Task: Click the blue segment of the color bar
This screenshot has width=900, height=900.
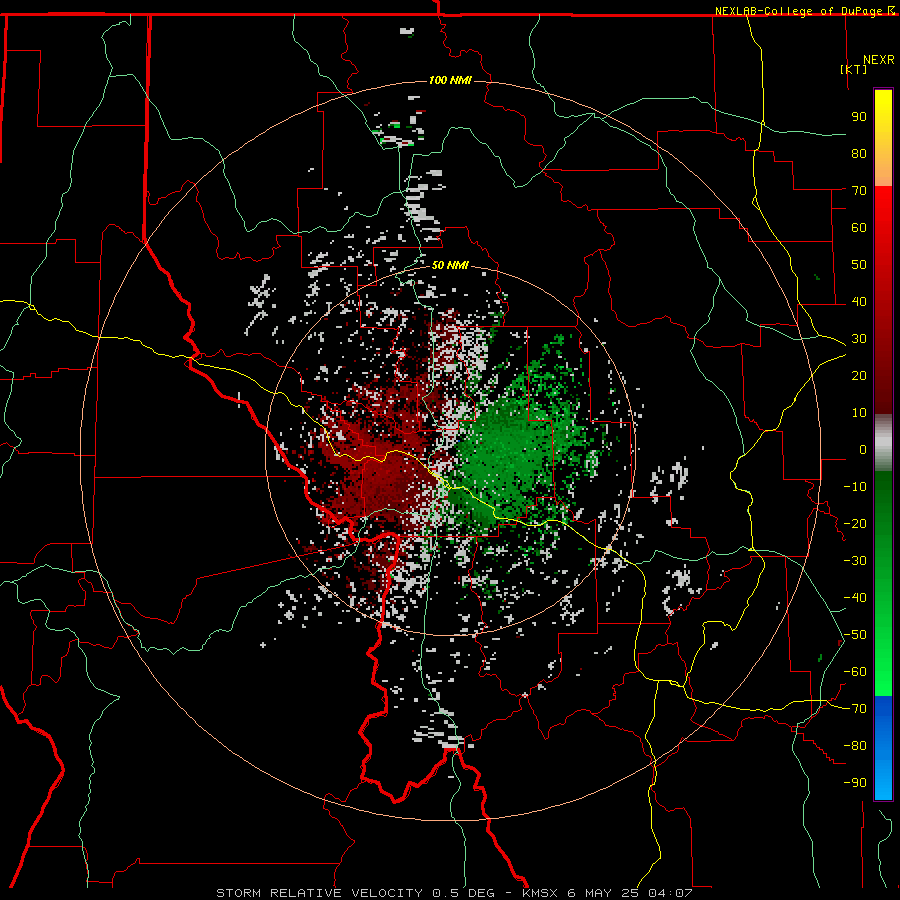Action: coord(883,748)
